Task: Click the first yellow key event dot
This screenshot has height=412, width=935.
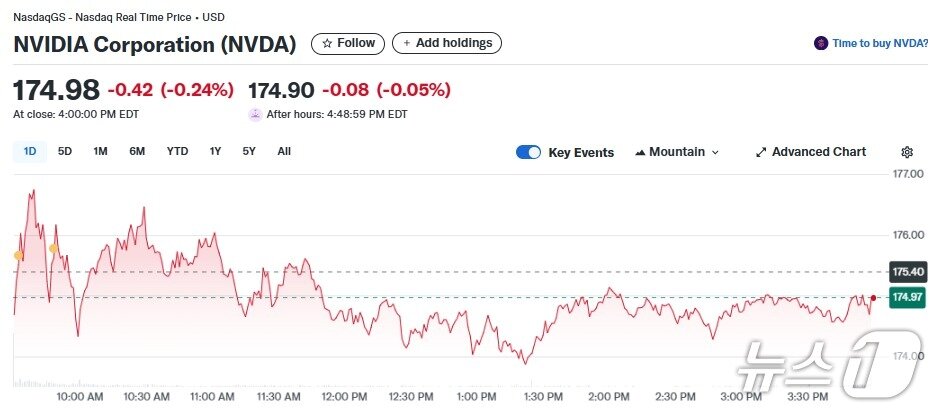Action: pyautogui.click(x=19, y=255)
